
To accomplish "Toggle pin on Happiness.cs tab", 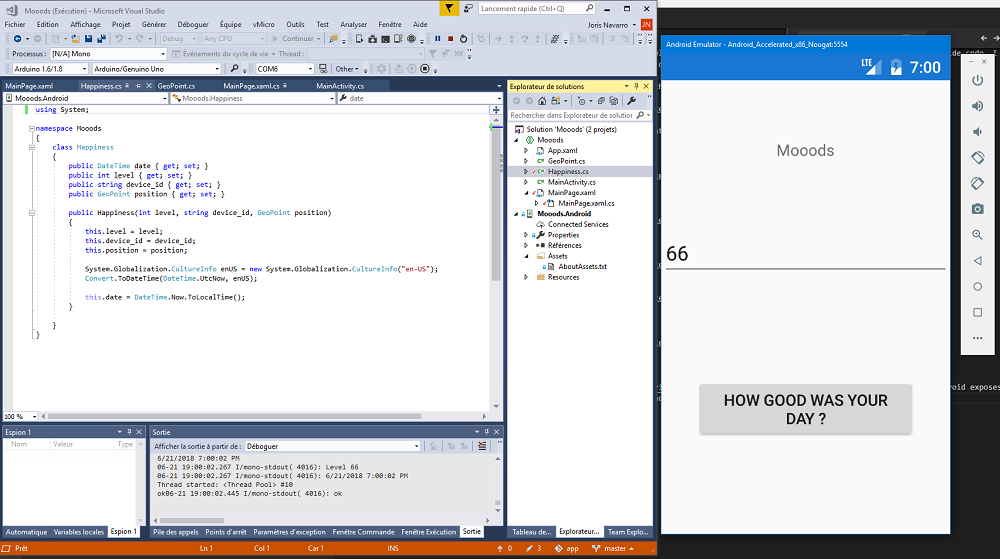I will [x=138, y=85].
